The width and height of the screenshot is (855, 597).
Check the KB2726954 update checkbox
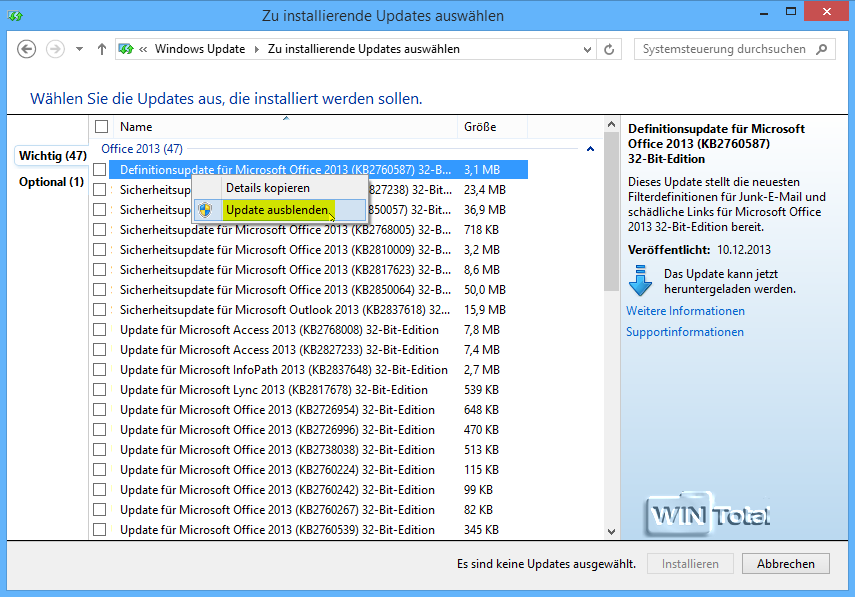pos(99,409)
